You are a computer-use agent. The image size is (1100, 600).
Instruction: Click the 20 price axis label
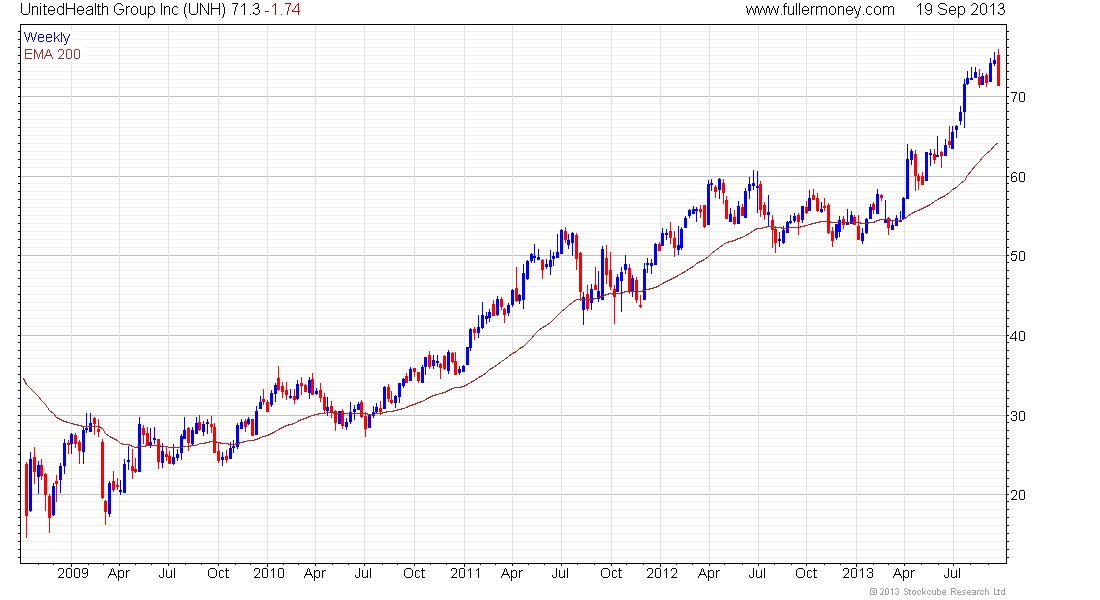pyautogui.click(x=1017, y=495)
